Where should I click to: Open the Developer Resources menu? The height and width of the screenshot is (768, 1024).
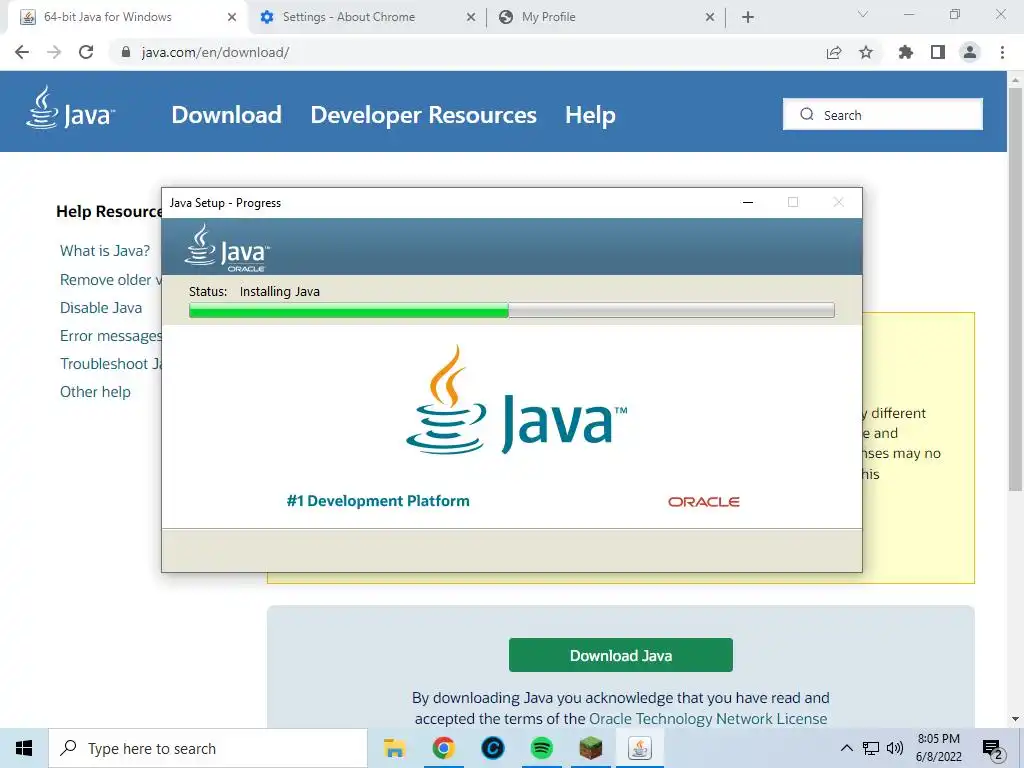(423, 115)
